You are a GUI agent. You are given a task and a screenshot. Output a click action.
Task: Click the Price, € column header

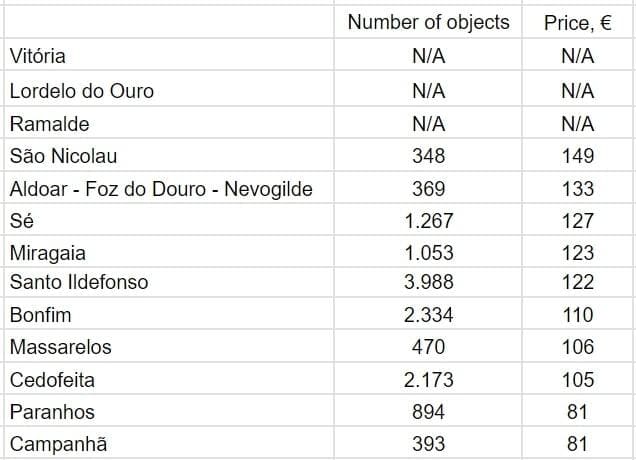click(x=577, y=23)
